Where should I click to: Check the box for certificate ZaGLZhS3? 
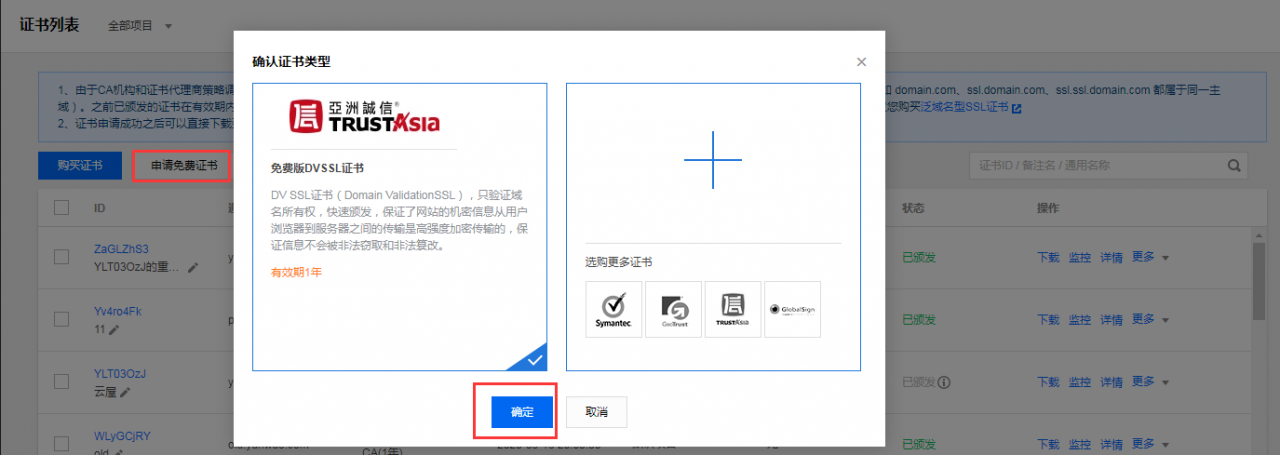[x=62, y=257]
